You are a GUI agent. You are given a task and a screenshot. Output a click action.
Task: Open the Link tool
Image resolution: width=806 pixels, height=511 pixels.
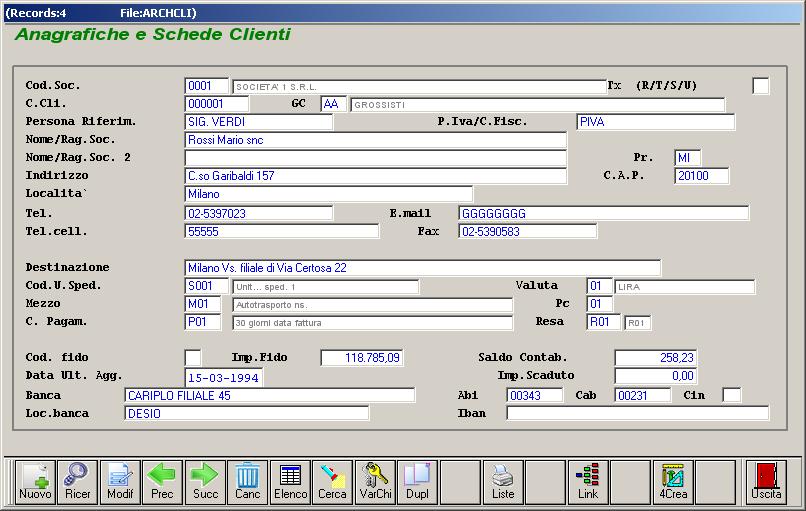pyautogui.click(x=588, y=482)
